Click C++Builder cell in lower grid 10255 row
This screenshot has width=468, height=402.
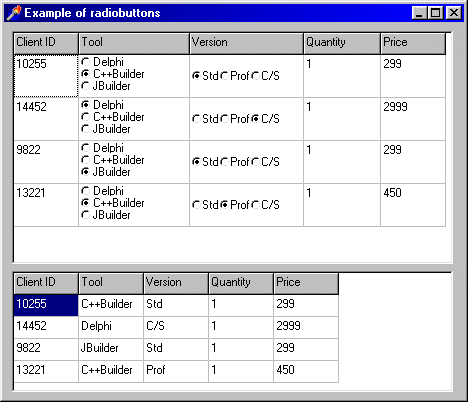(111, 305)
